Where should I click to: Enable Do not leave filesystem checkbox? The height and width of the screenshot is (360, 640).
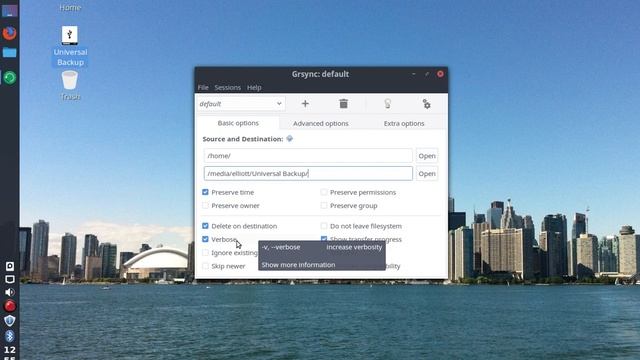(x=324, y=226)
